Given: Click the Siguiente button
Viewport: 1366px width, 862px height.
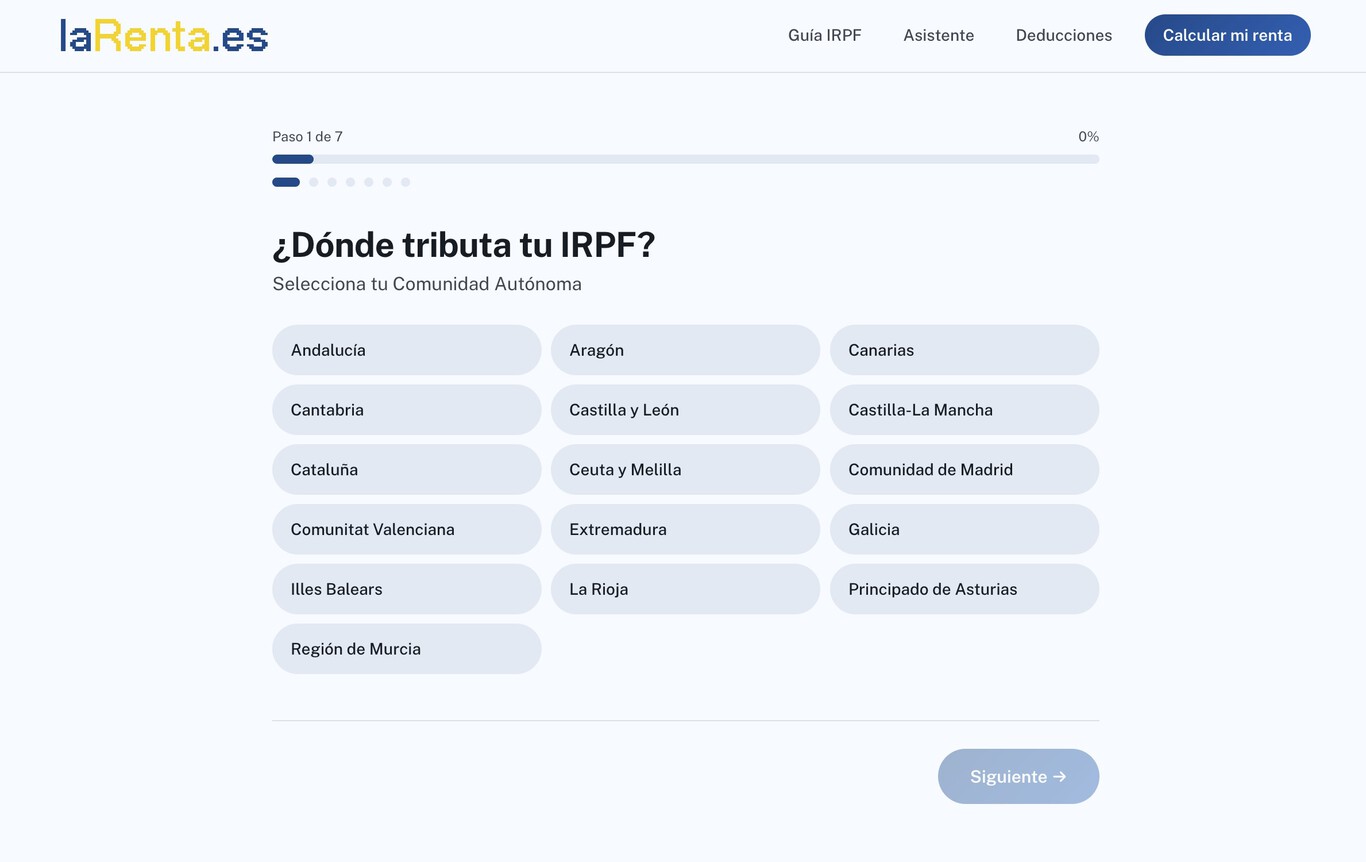Looking at the screenshot, I should point(1018,776).
